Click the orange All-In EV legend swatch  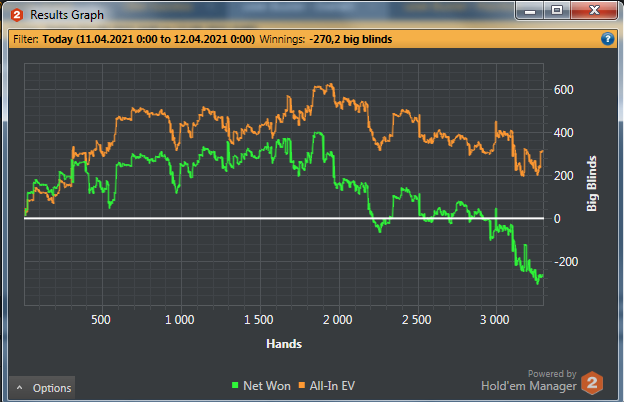(x=302, y=385)
